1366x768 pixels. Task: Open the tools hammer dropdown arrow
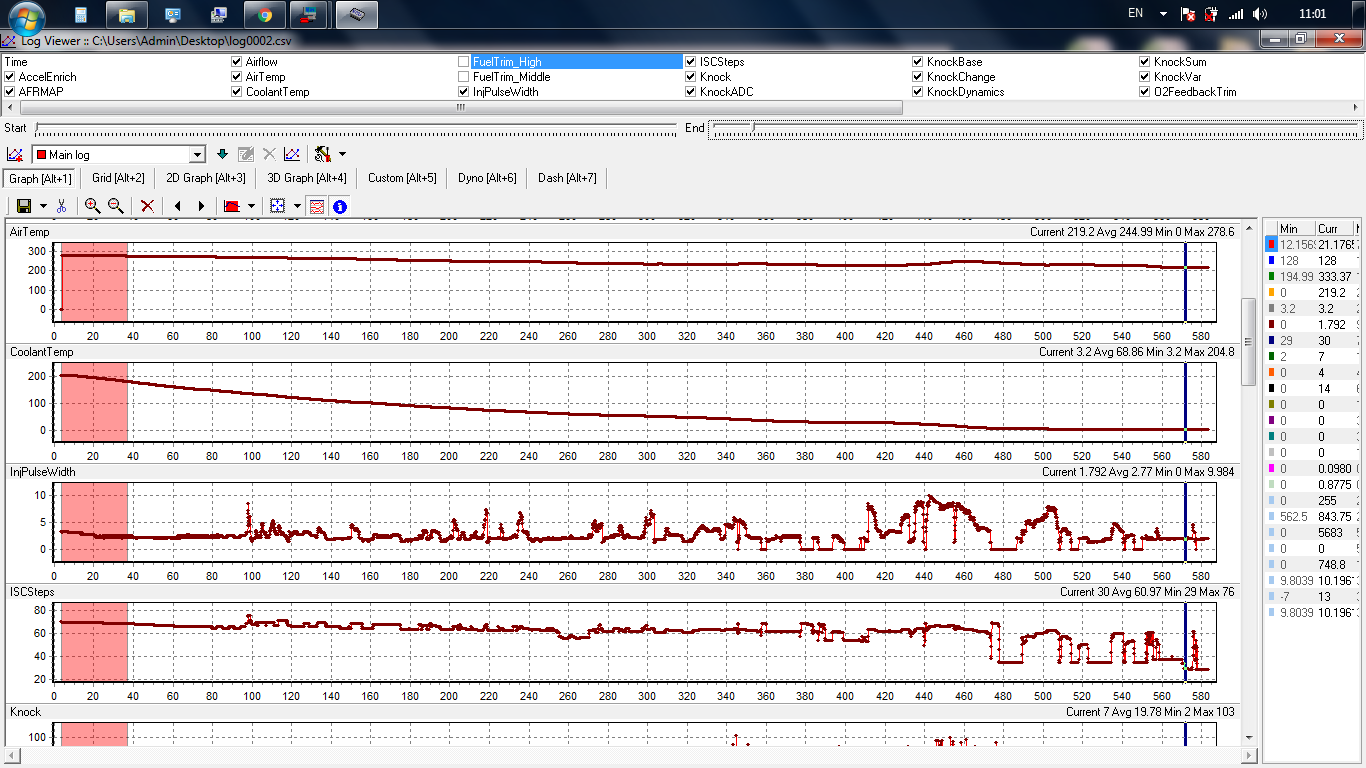(x=343, y=154)
